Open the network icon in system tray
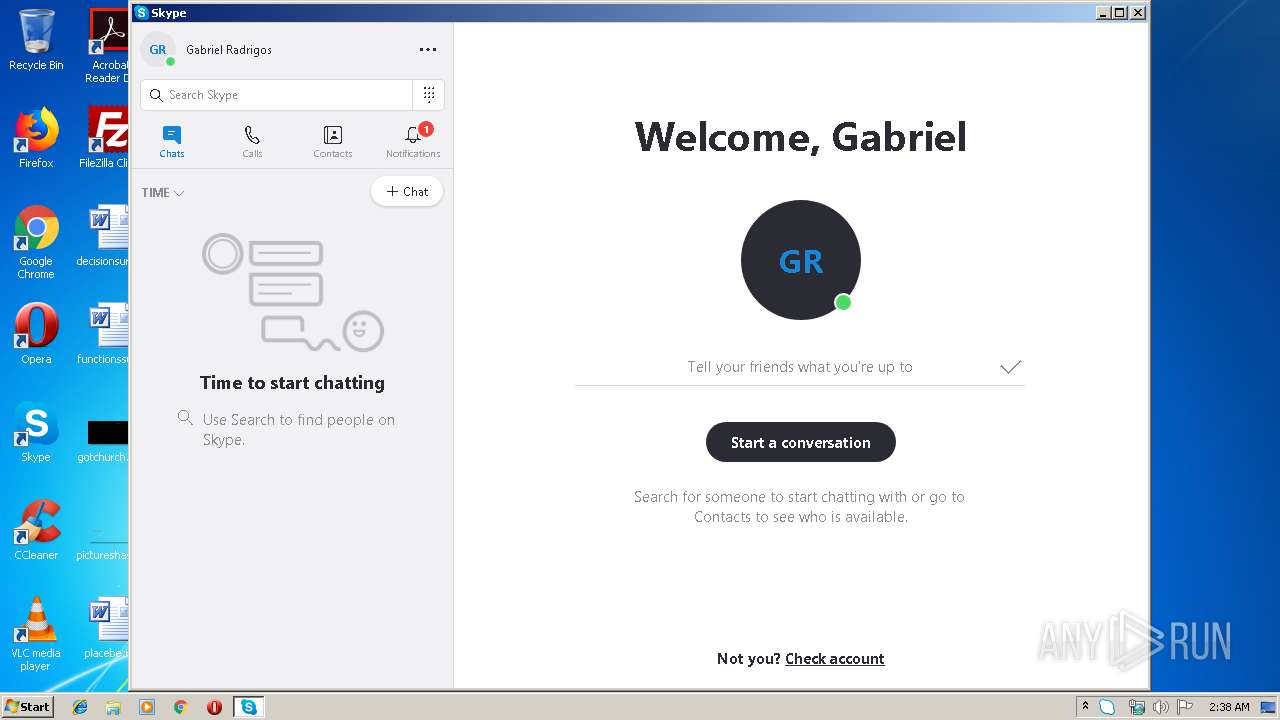This screenshot has width=1280, height=720. 1136,707
